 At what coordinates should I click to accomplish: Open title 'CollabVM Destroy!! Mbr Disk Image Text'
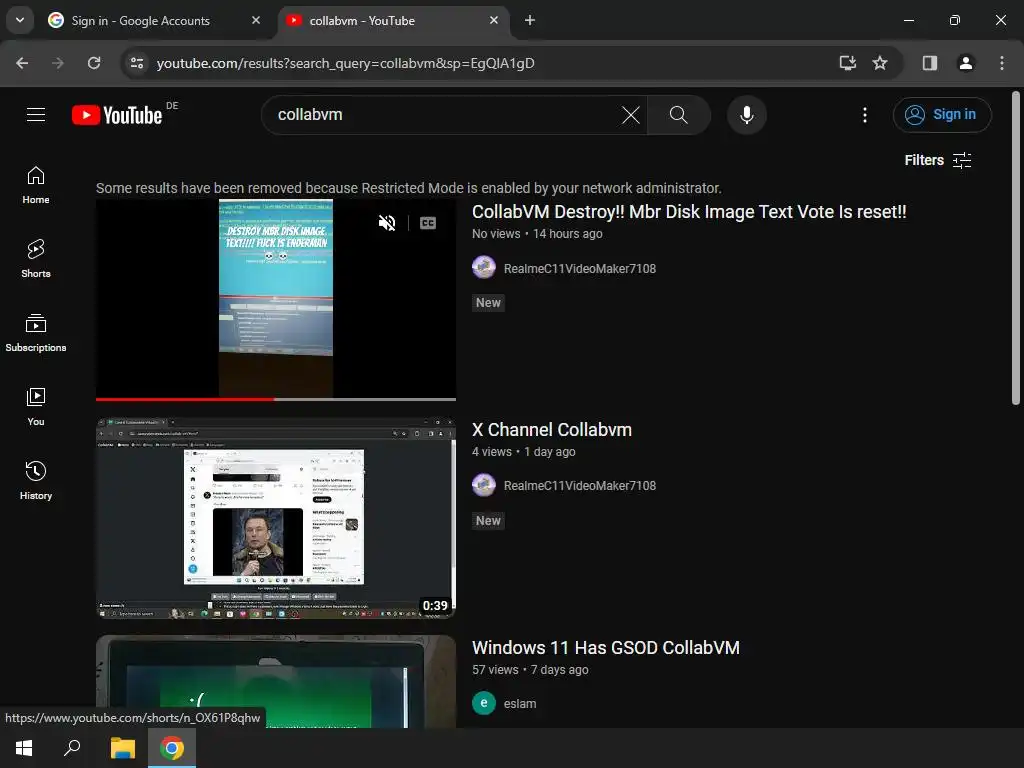[x=689, y=212]
